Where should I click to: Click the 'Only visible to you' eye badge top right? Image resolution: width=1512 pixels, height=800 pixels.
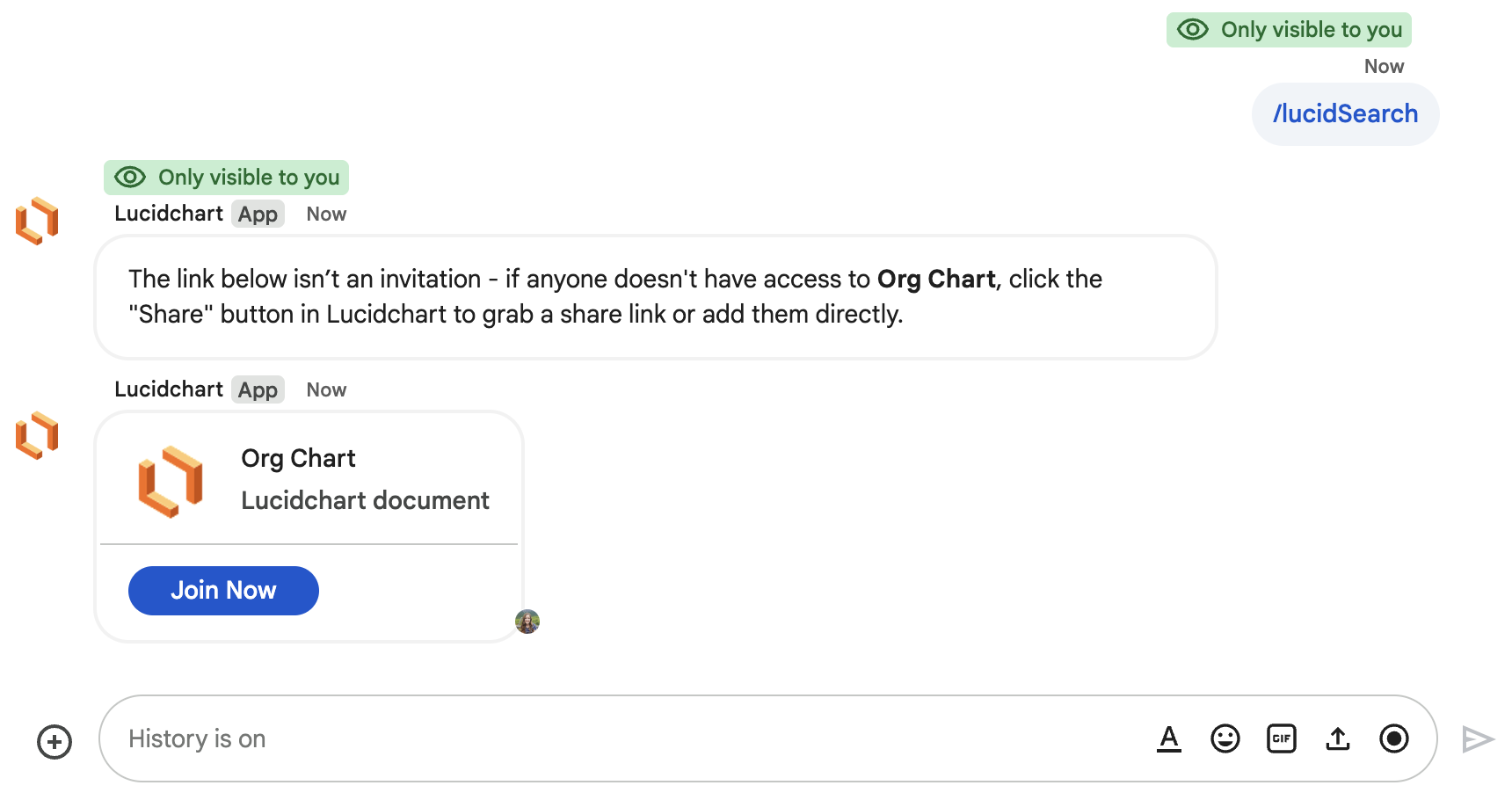(1288, 29)
